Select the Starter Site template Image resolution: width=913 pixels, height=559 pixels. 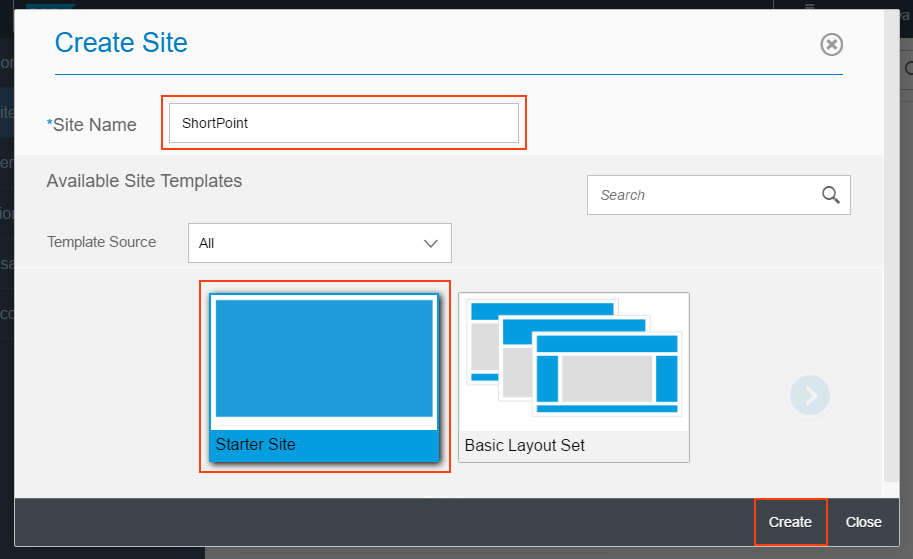pos(324,377)
